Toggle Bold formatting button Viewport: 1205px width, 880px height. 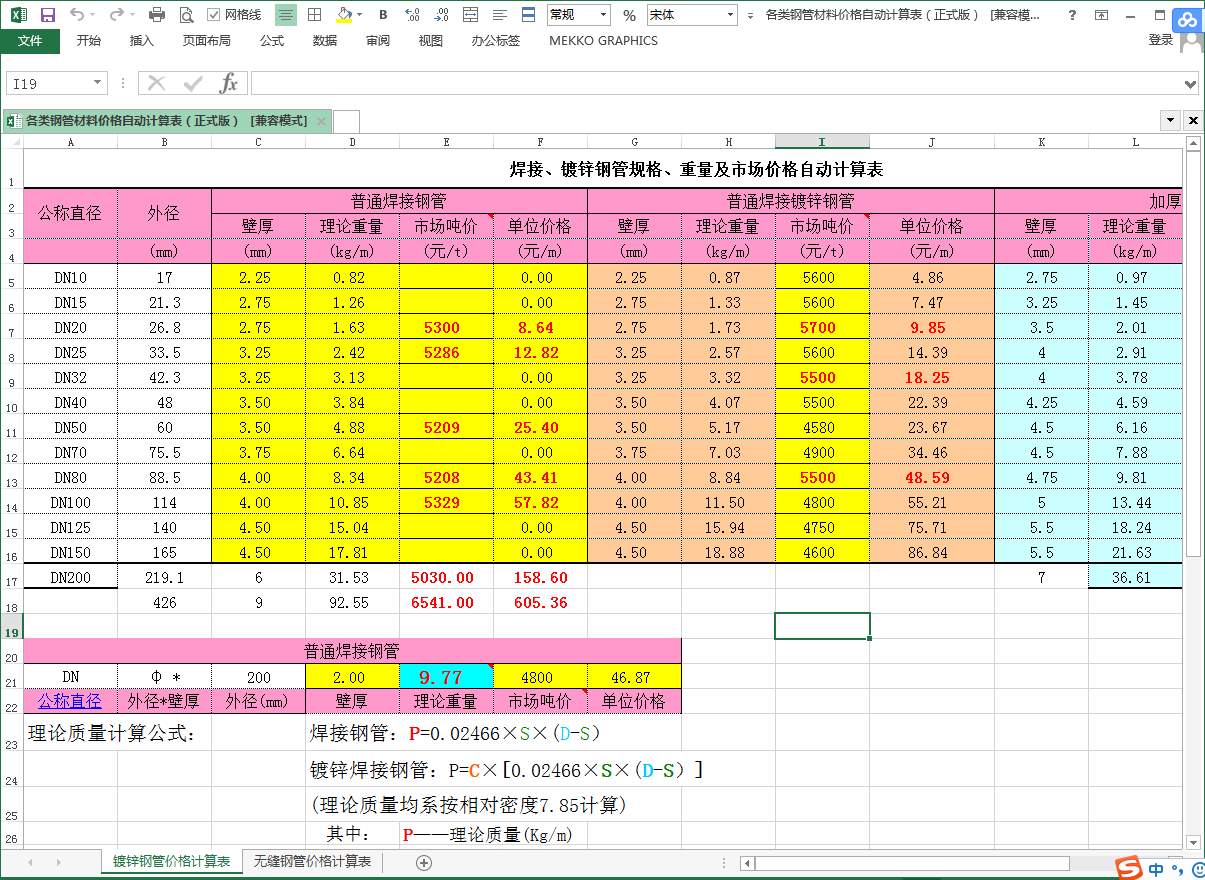click(384, 15)
